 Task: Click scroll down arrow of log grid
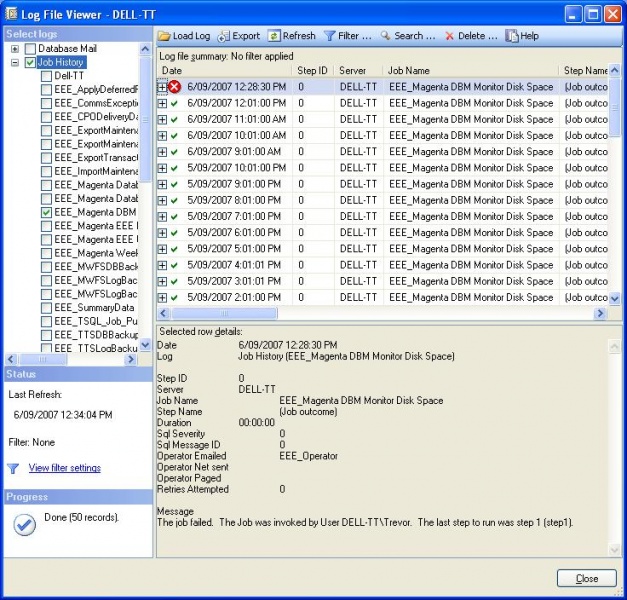pyautogui.click(x=615, y=298)
